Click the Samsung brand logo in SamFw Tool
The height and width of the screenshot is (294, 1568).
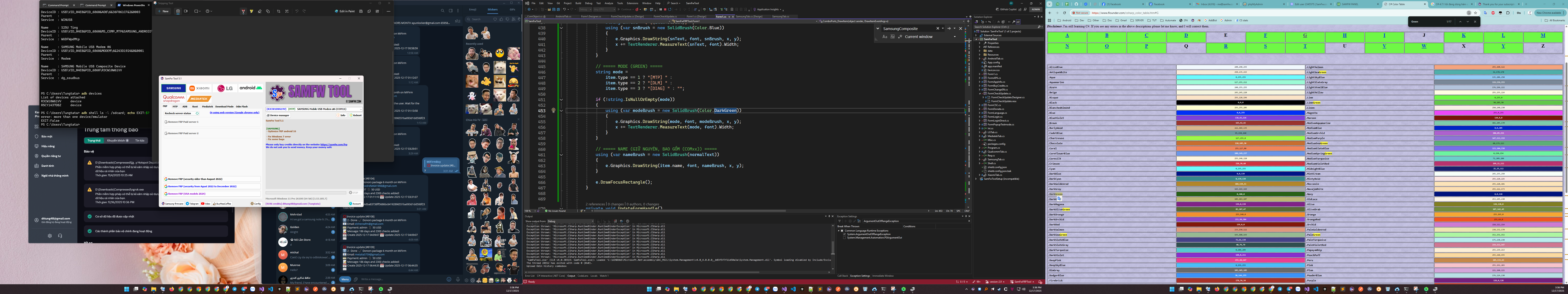pos(174,88)
